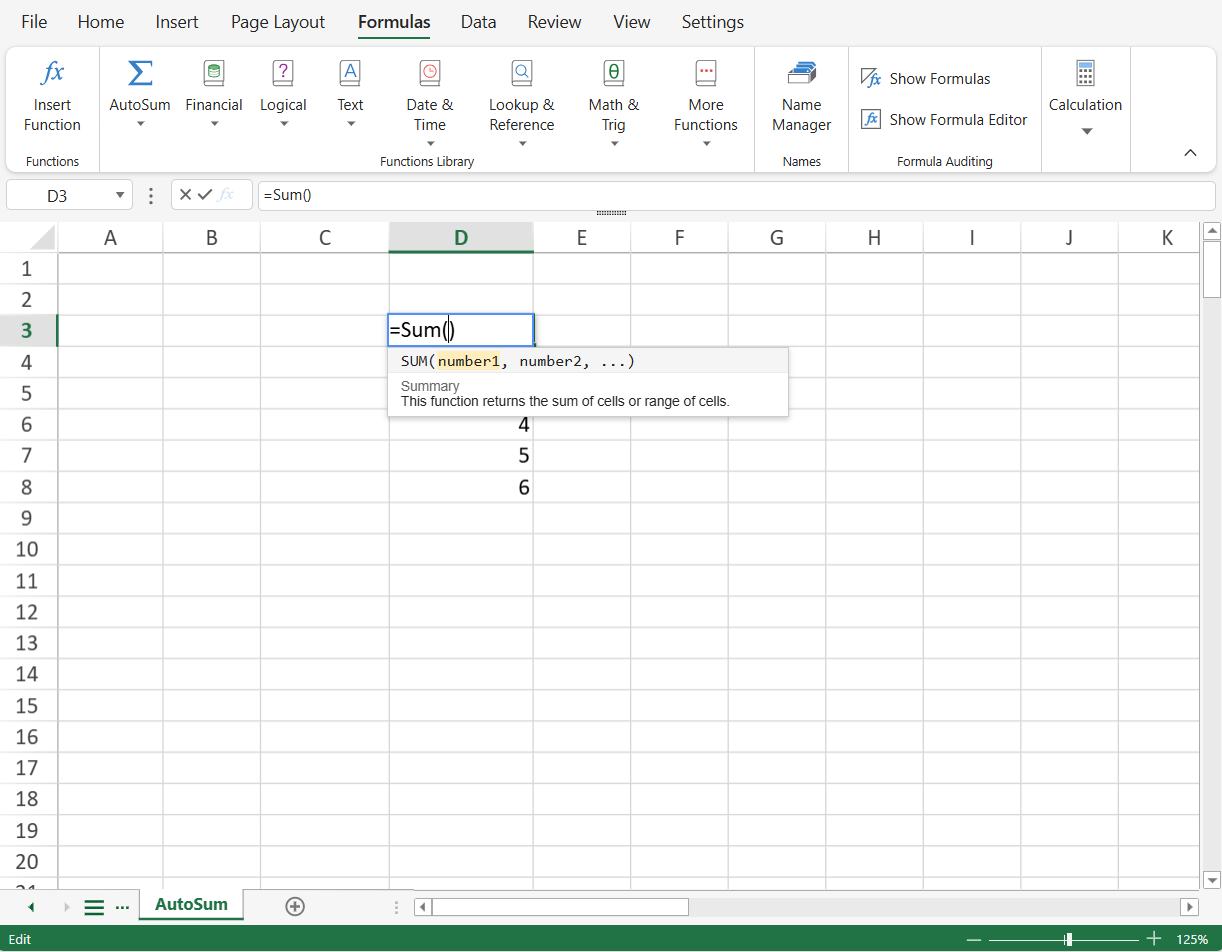Open the Date & Time functions
Image resolution: width=1222 pixels, height=952 pixels.
(429, 74)
